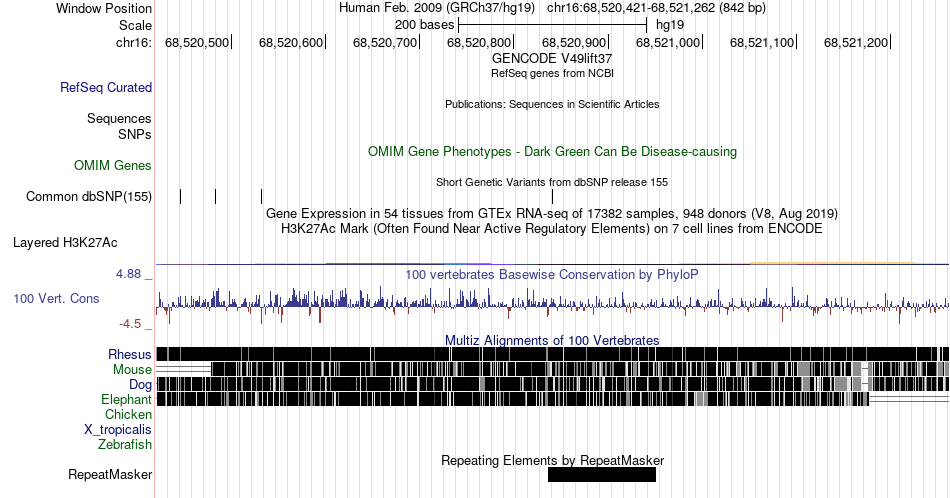Click the 68,520,800 ruler position

click(479, 42)
